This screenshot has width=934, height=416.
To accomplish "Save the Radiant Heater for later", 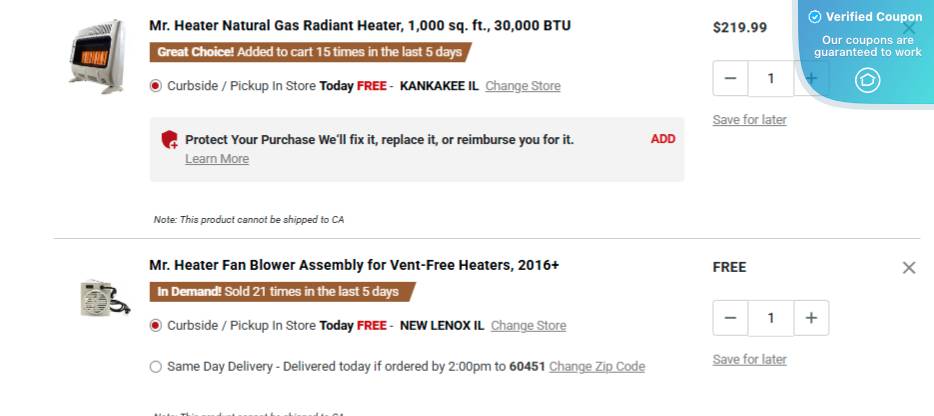I will click(749, 120).
